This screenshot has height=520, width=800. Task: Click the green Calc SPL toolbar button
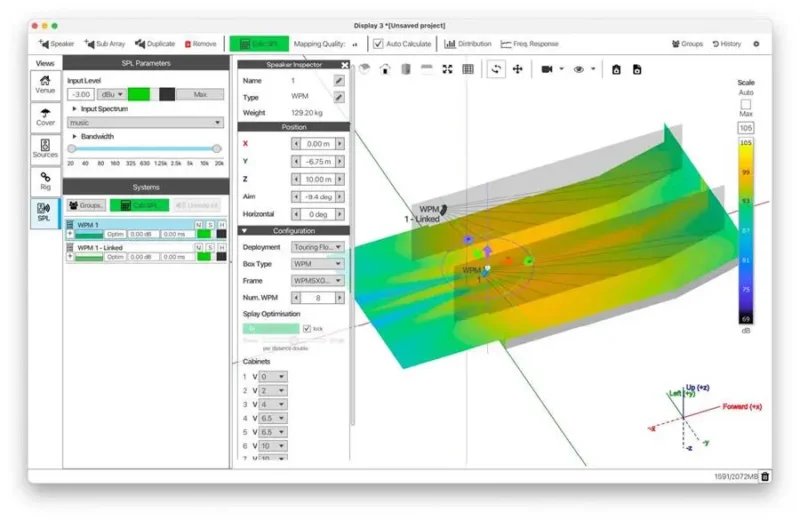pos(259,44)
